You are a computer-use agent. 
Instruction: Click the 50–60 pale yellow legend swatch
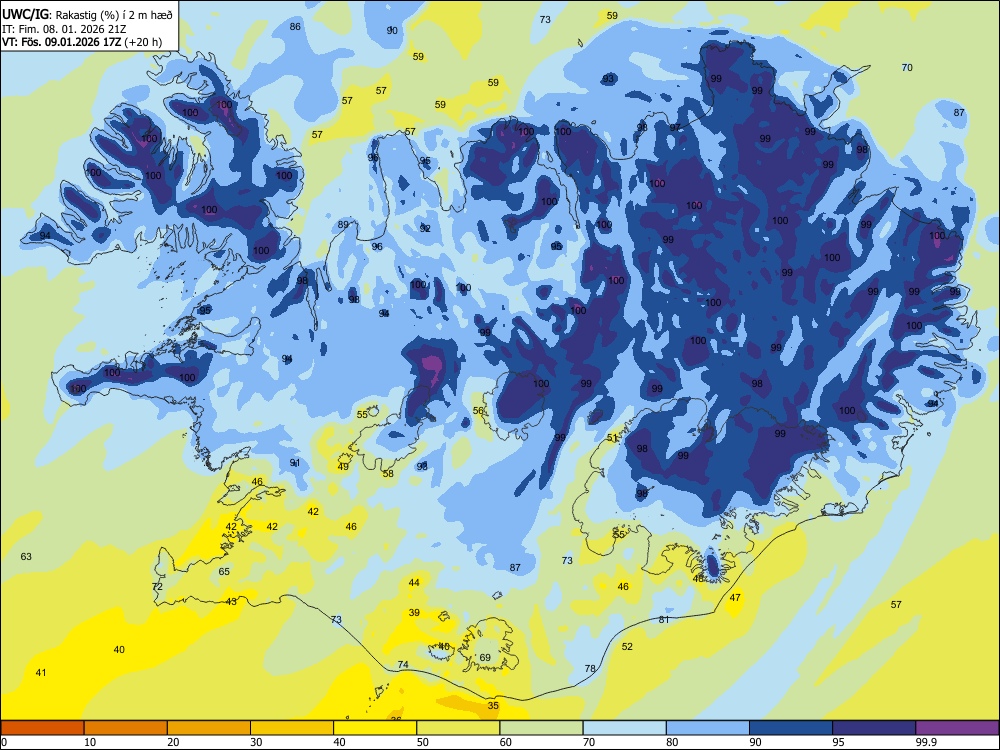pos(458,728)
